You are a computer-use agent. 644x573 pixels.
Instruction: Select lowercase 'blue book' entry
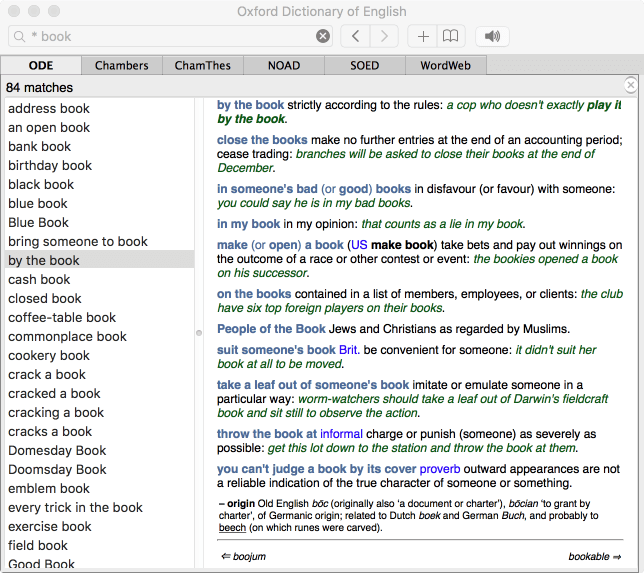point(99,203)
